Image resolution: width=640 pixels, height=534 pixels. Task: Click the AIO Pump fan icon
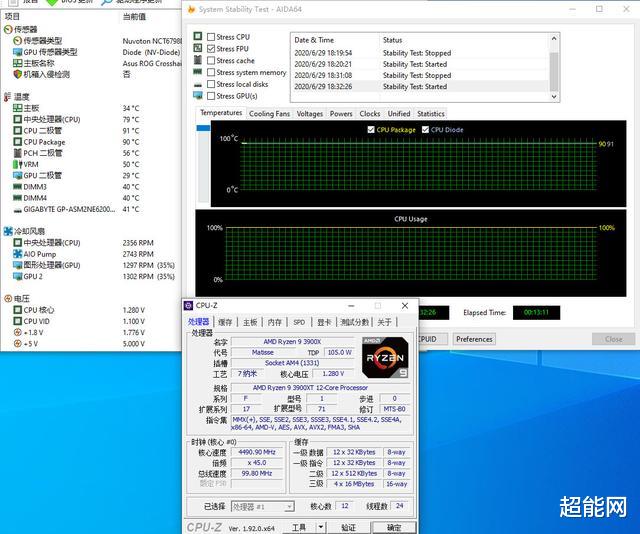tap(18, 254)
